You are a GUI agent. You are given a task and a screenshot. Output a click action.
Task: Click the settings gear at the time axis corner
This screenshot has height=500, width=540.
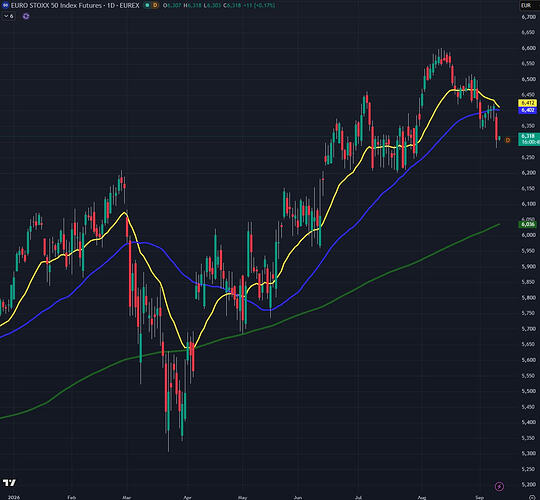(x=531, y=497)
